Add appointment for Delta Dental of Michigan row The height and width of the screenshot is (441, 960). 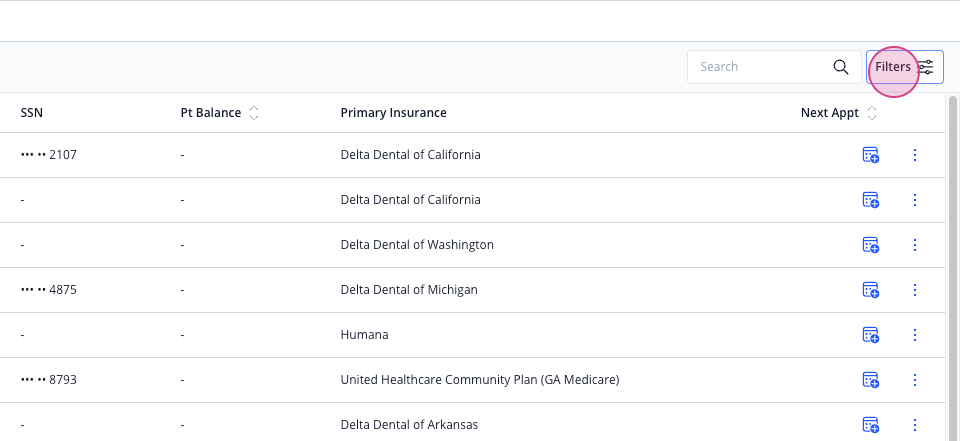coord(871,290)
